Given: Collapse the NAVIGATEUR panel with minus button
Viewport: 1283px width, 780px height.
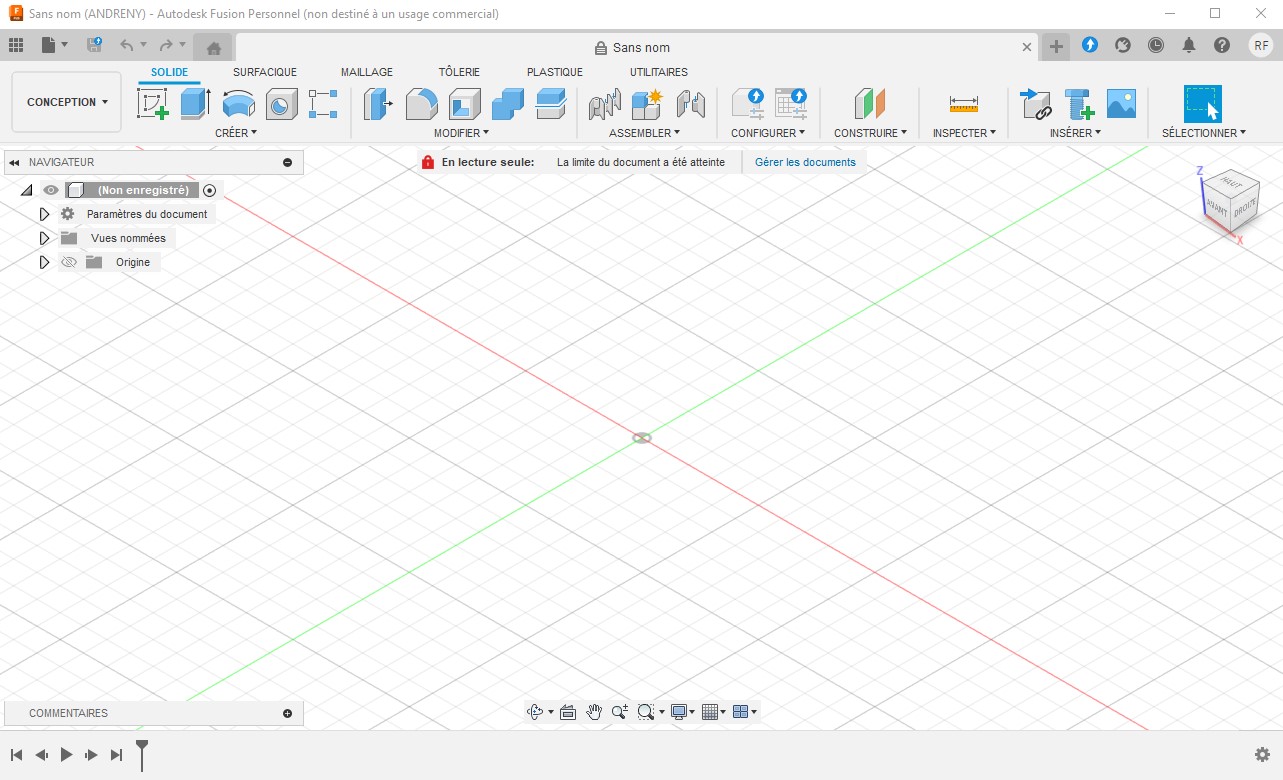Looking at the screenshot, I should [x=288, y=162].
